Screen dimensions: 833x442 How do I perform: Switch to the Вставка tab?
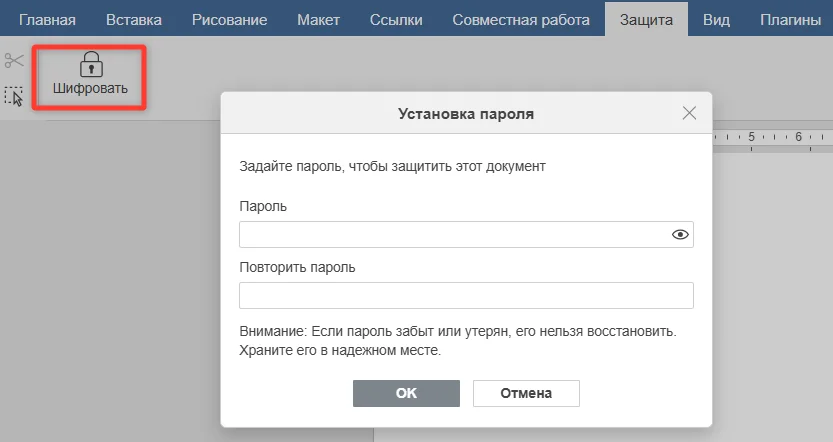tap(134, 20)
